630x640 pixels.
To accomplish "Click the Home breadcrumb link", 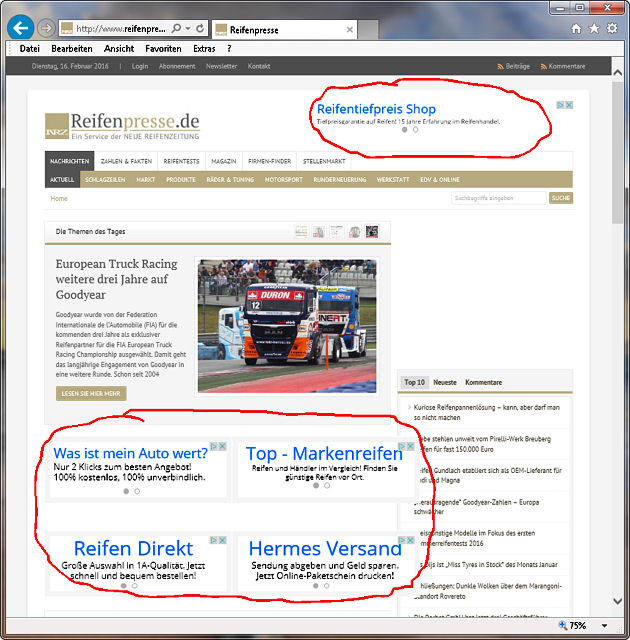I will click(59, 198).
